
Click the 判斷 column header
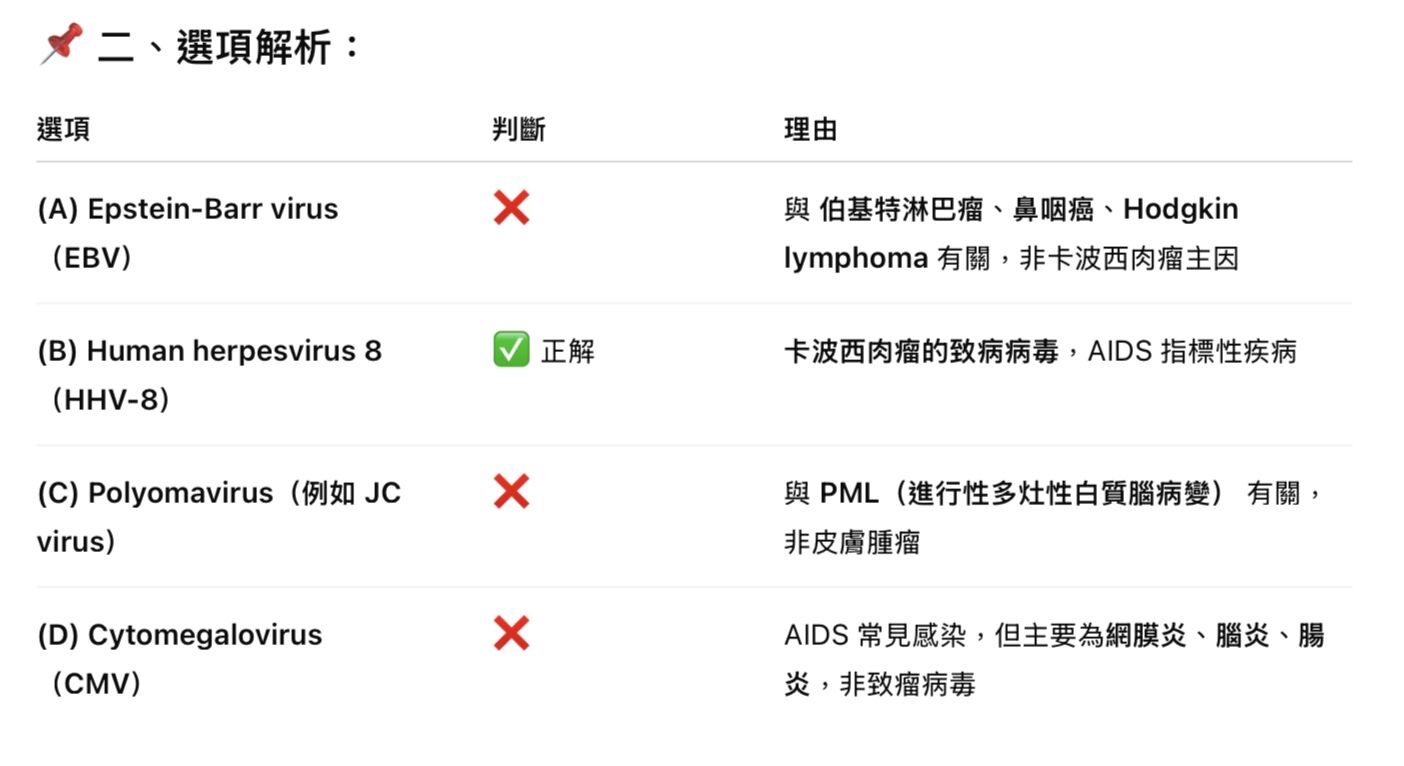point(519,129)
